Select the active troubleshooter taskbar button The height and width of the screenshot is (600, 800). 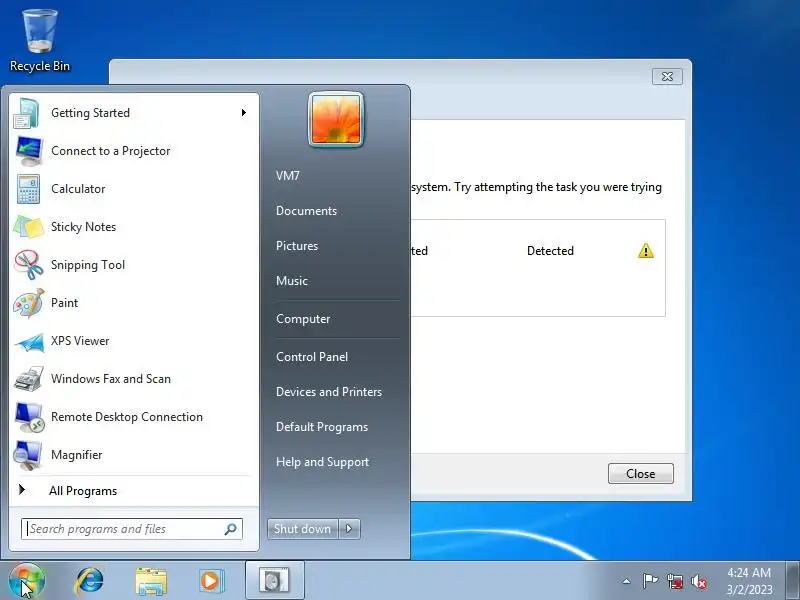[274, 581]
